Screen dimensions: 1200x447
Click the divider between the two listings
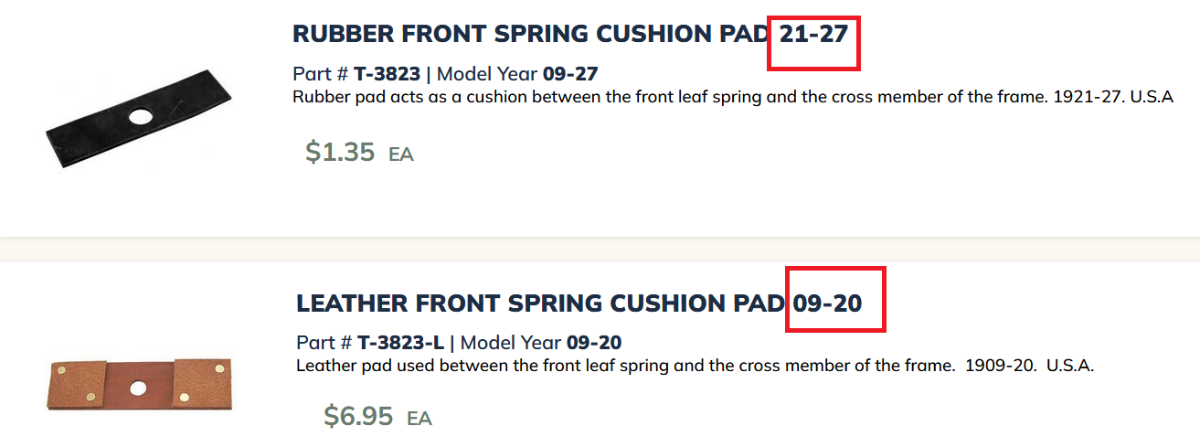[600, 249]
